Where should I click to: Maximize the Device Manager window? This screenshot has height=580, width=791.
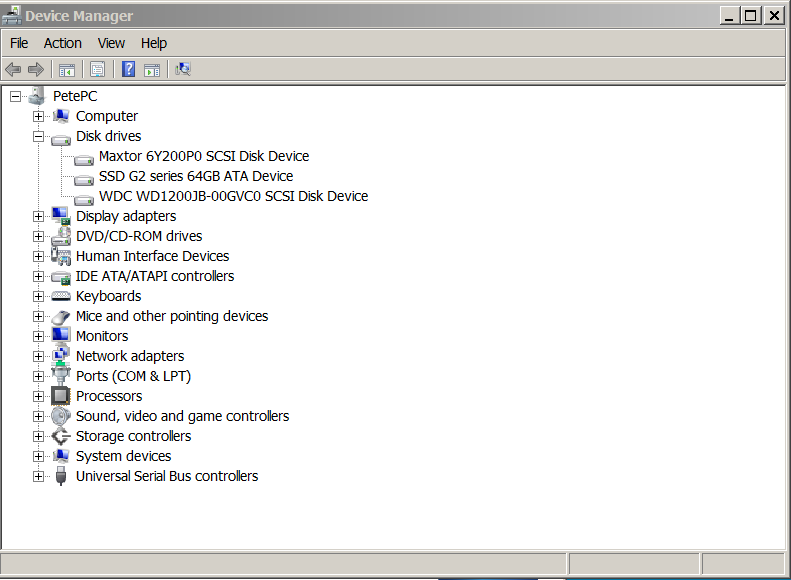750,16
